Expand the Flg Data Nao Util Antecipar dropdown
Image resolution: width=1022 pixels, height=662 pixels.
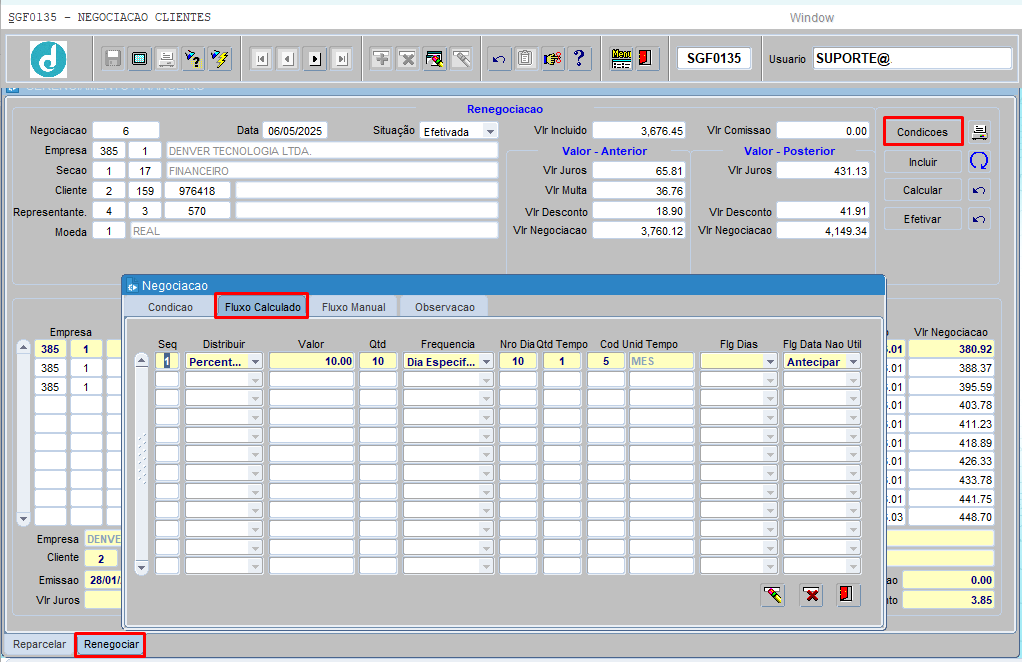coord(854,362)
